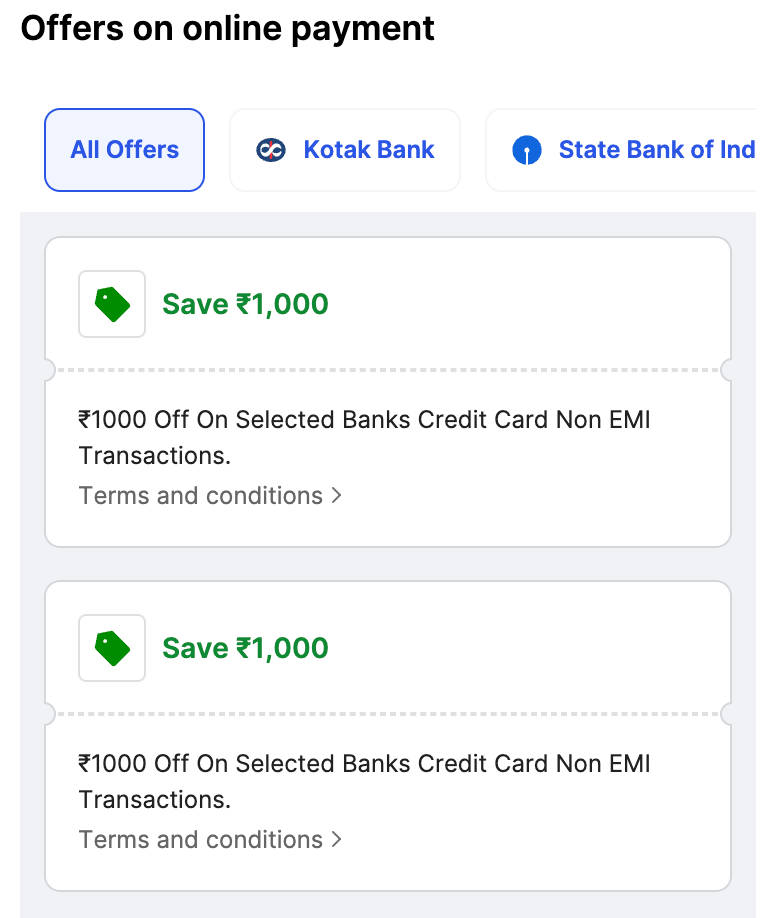
Task: Open Terms and conditions in the top offer
Action: click(x=200, y=496)
